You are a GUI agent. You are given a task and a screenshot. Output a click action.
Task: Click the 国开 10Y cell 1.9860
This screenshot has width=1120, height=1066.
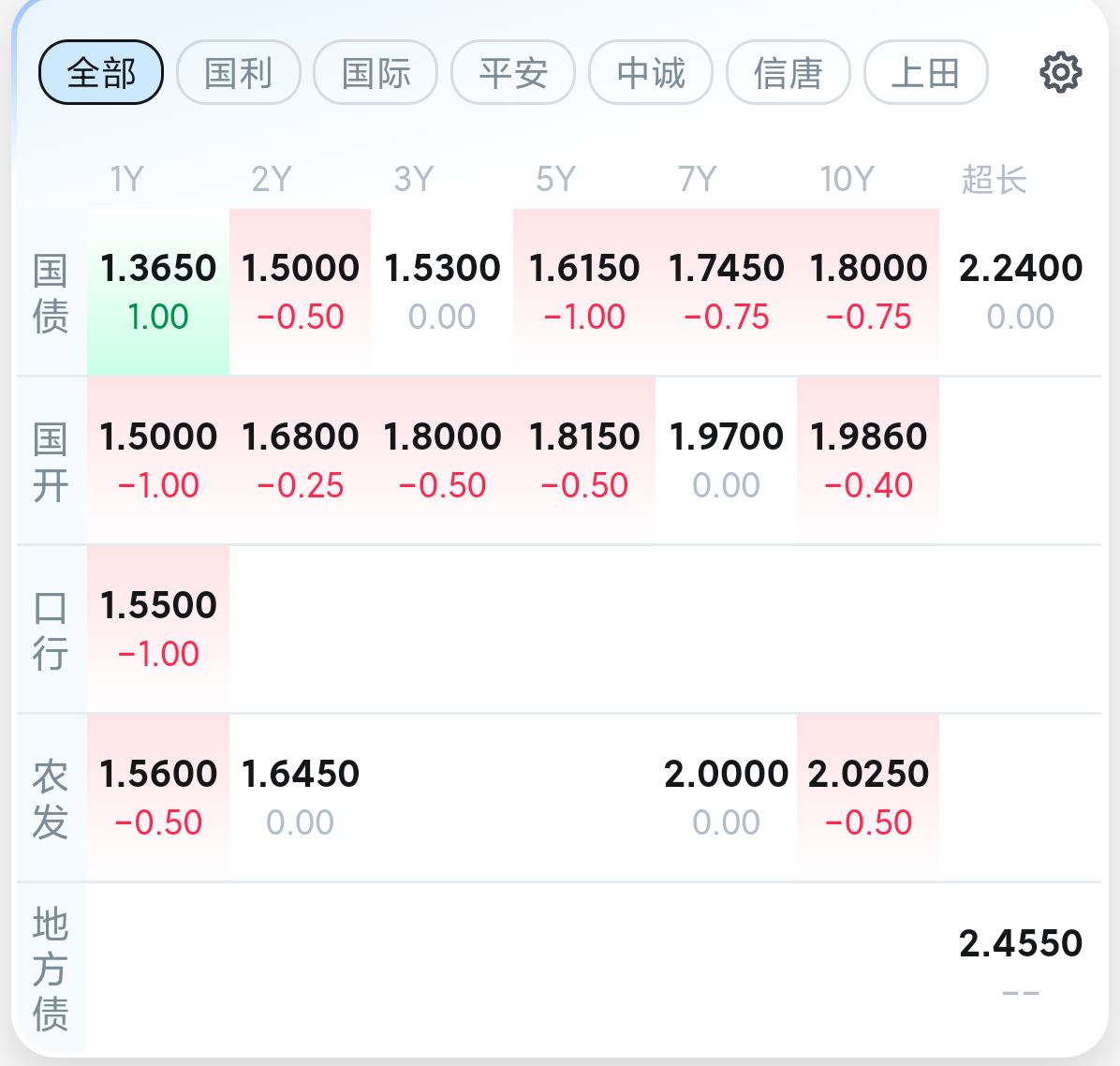tap(868, 460)
